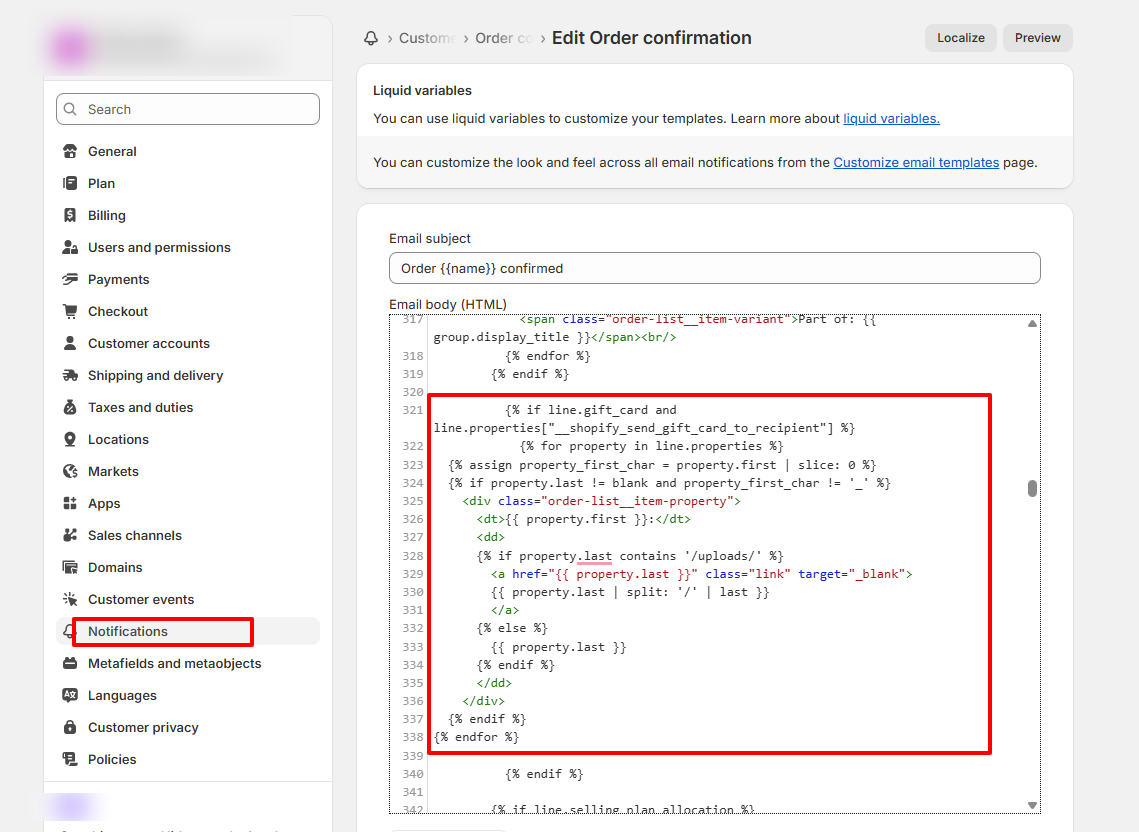Image resolution: width=1139 pixels, height=832 pixels.
Task: Click into the Email subject field
Action: (x=714, y=268)
